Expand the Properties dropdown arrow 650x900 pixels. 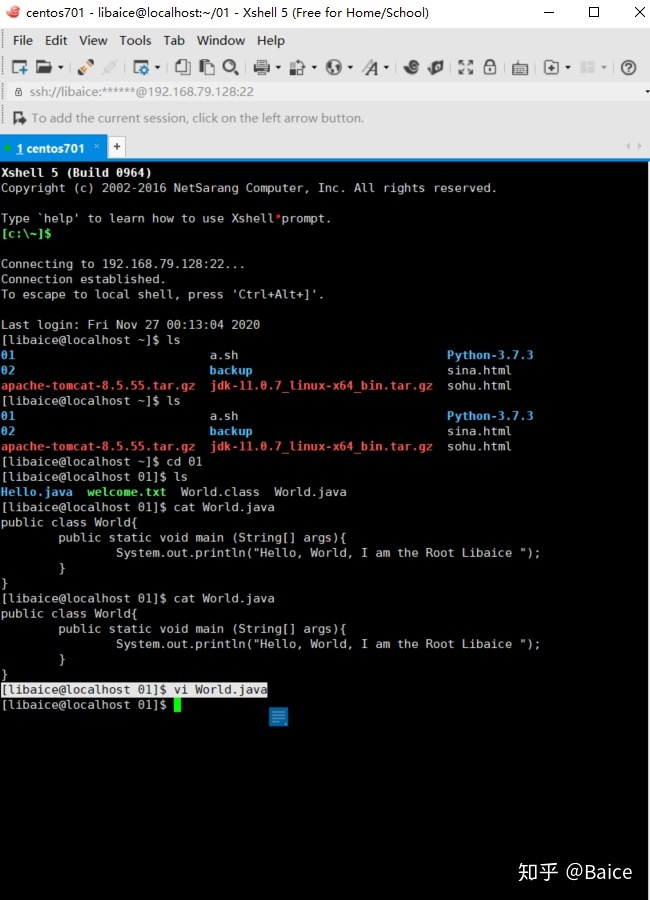coord(157,68)
